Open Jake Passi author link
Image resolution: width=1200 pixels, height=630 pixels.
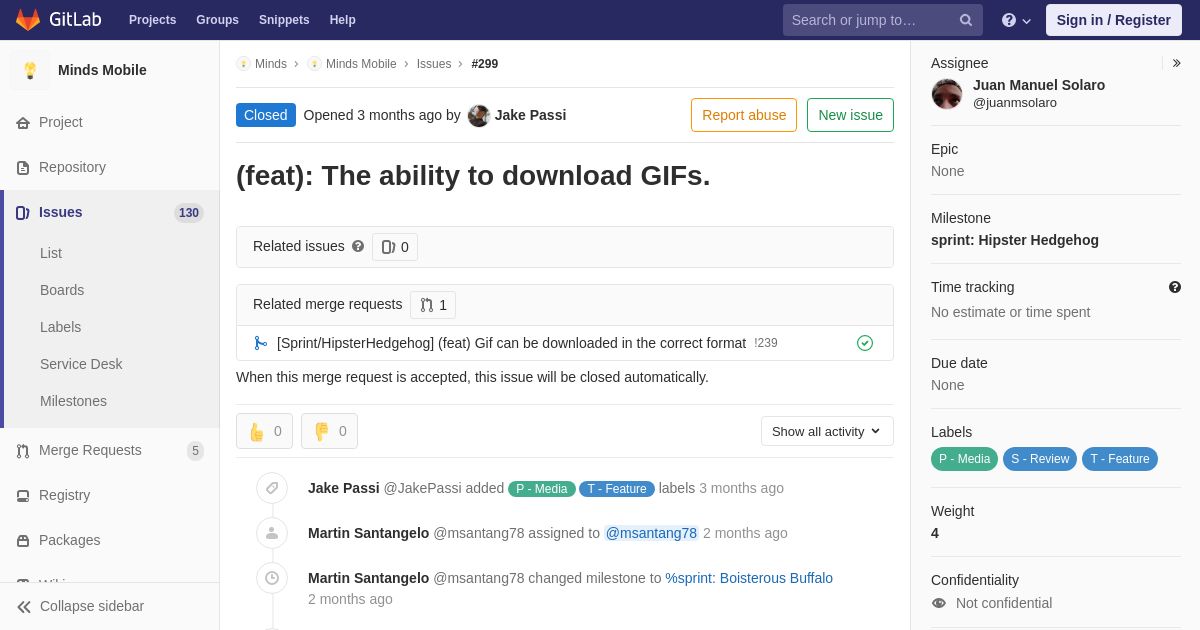tap(530, 115)
